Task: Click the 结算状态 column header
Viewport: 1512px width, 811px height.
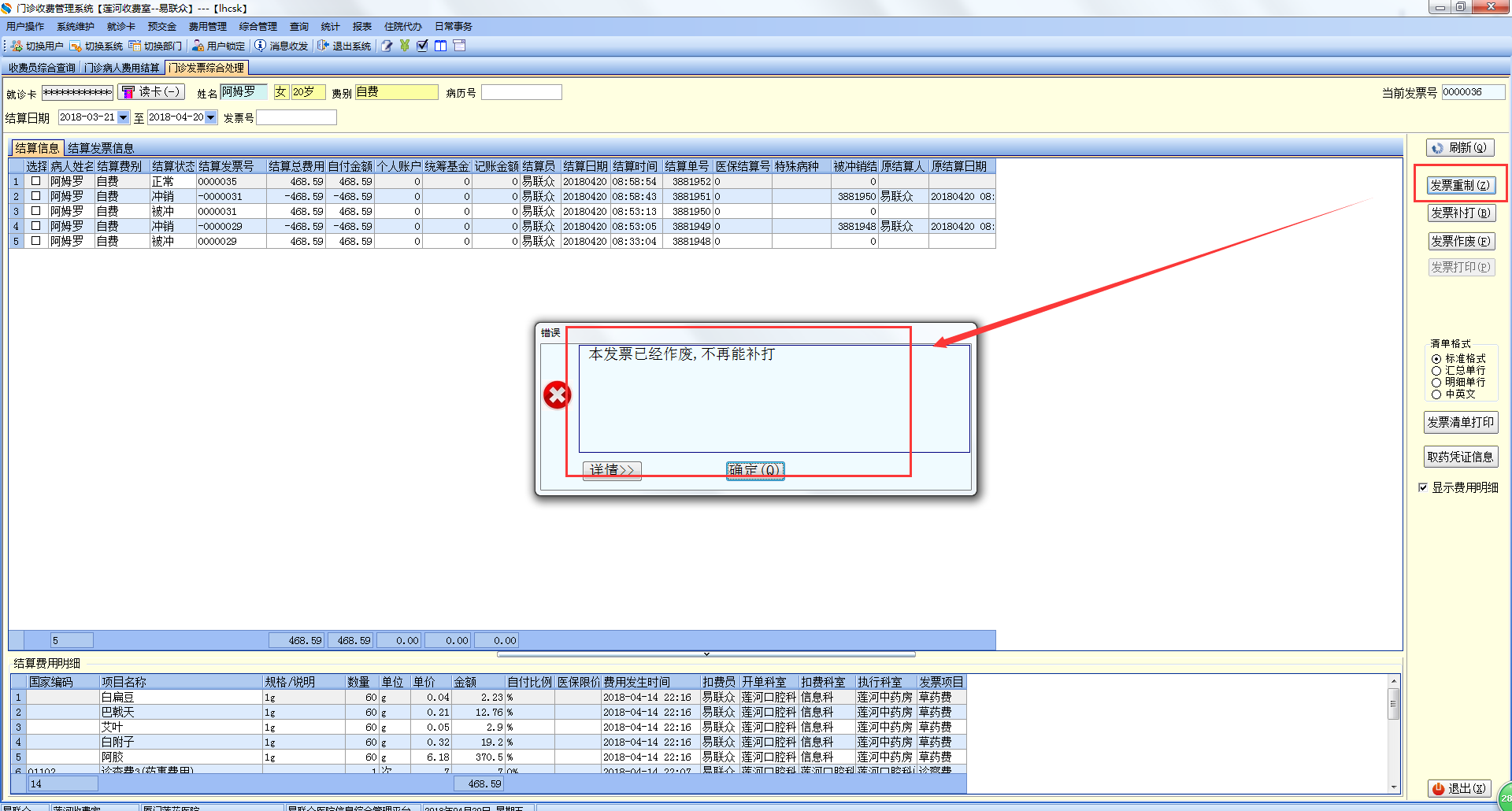Action: click(x=173, y=166)
